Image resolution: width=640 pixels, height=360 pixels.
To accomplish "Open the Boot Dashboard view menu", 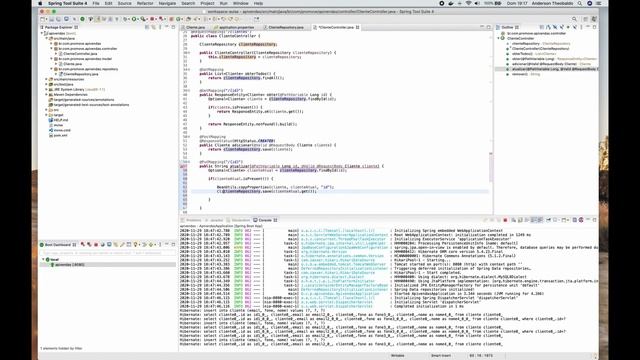I will coord(160,244).
